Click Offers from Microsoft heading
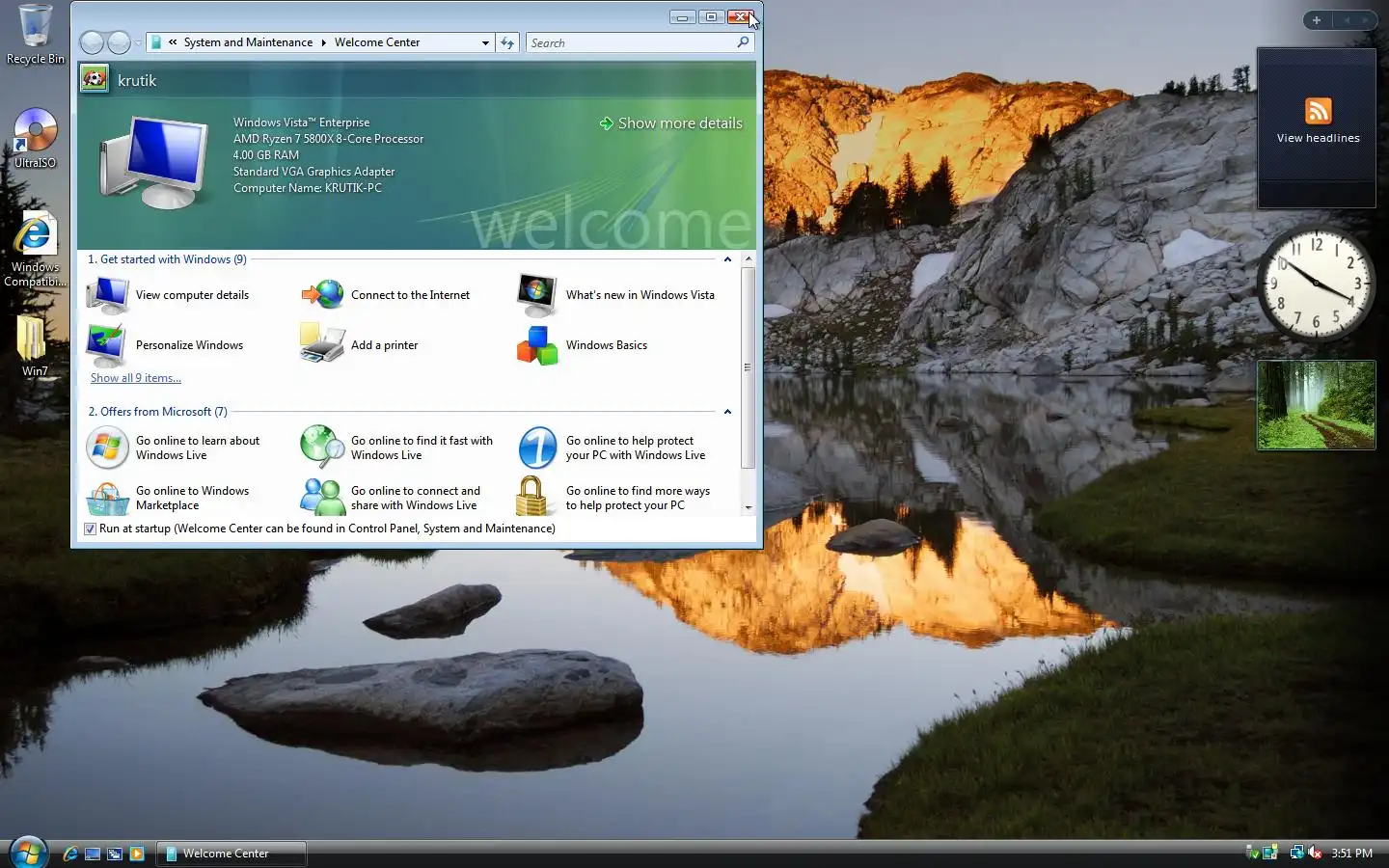 coord(158,412)
